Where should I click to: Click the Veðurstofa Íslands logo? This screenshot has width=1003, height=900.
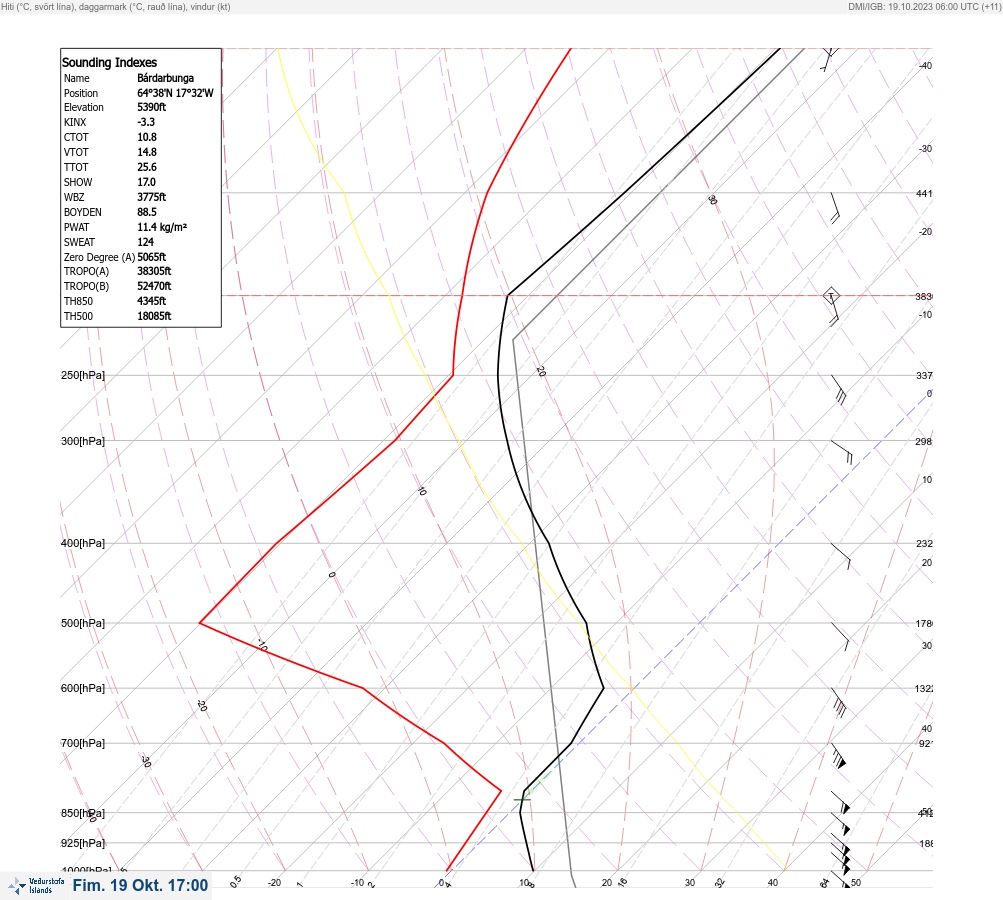pos(36,886)
